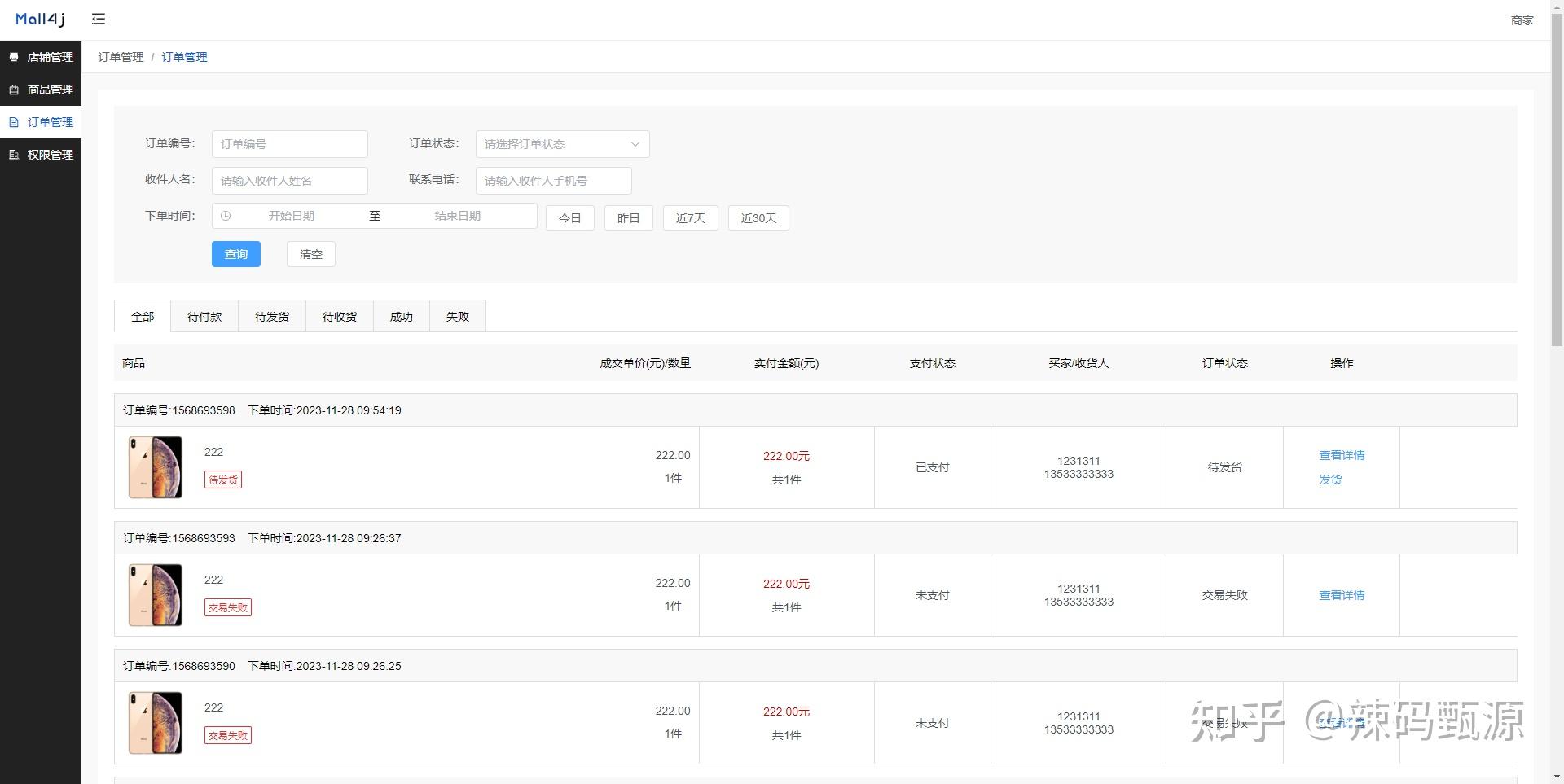Open the 商家 account menu

pos(1522,20)
